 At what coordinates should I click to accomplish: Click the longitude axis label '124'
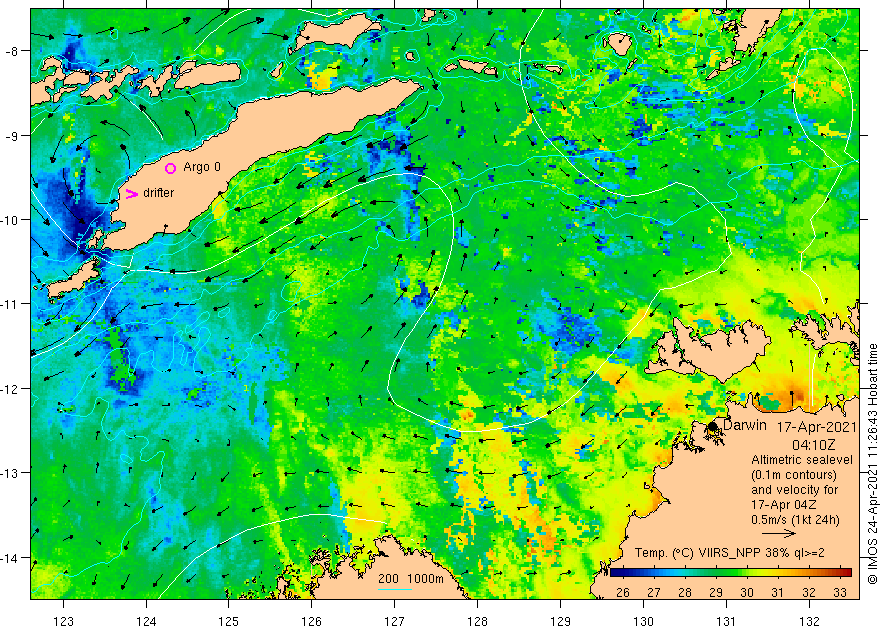click(x=146, y=621)
